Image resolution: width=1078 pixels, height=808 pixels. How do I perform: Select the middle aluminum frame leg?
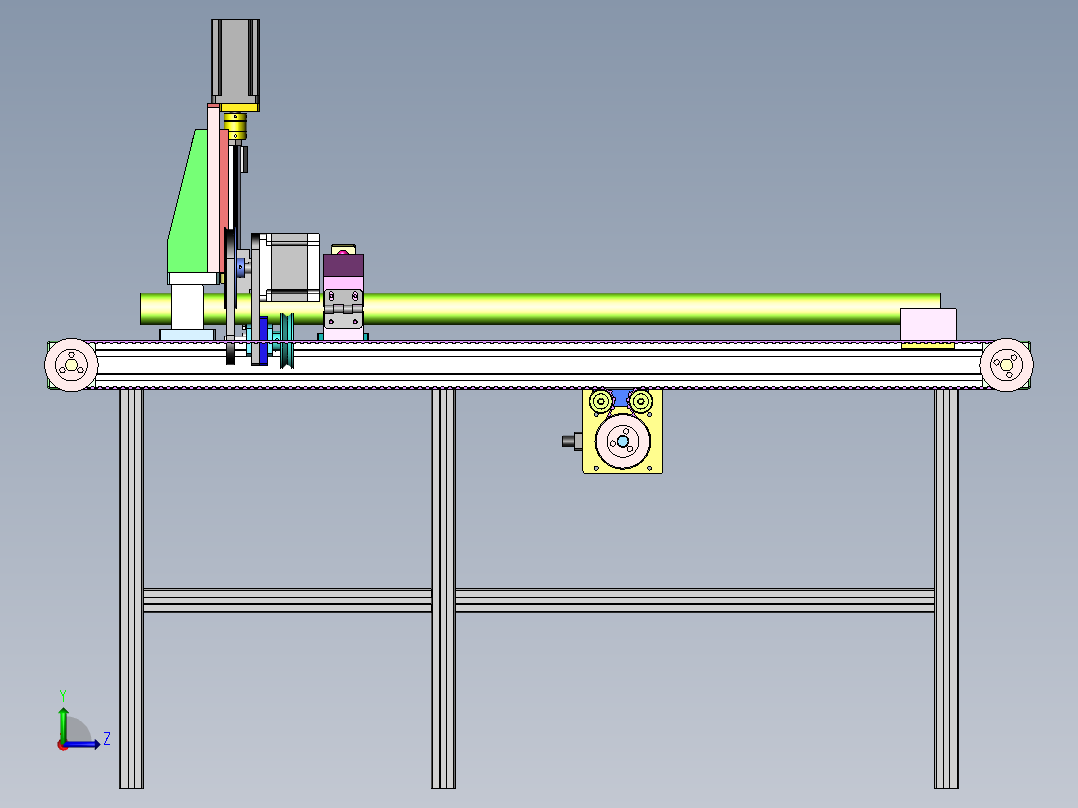(443, 589)
